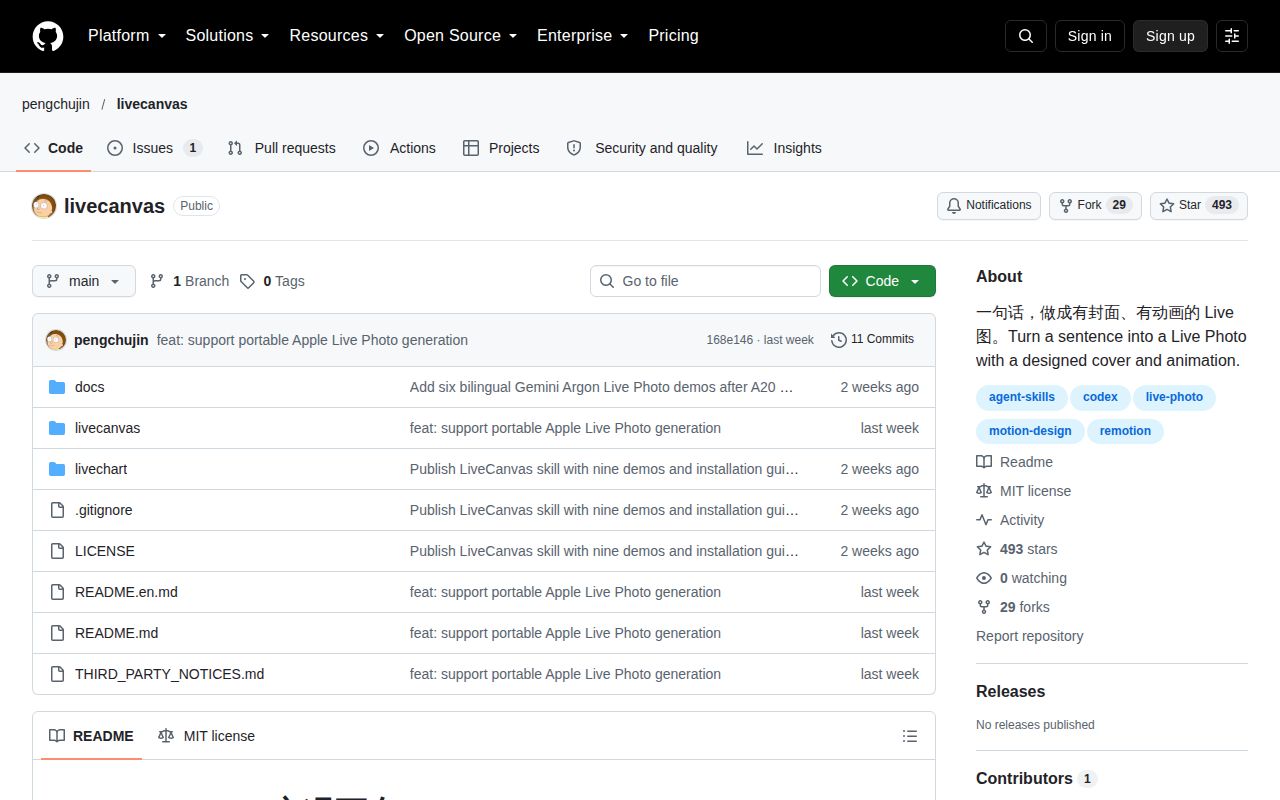
Task: Expand the Solutions menu
Action: tap(227, 36)
